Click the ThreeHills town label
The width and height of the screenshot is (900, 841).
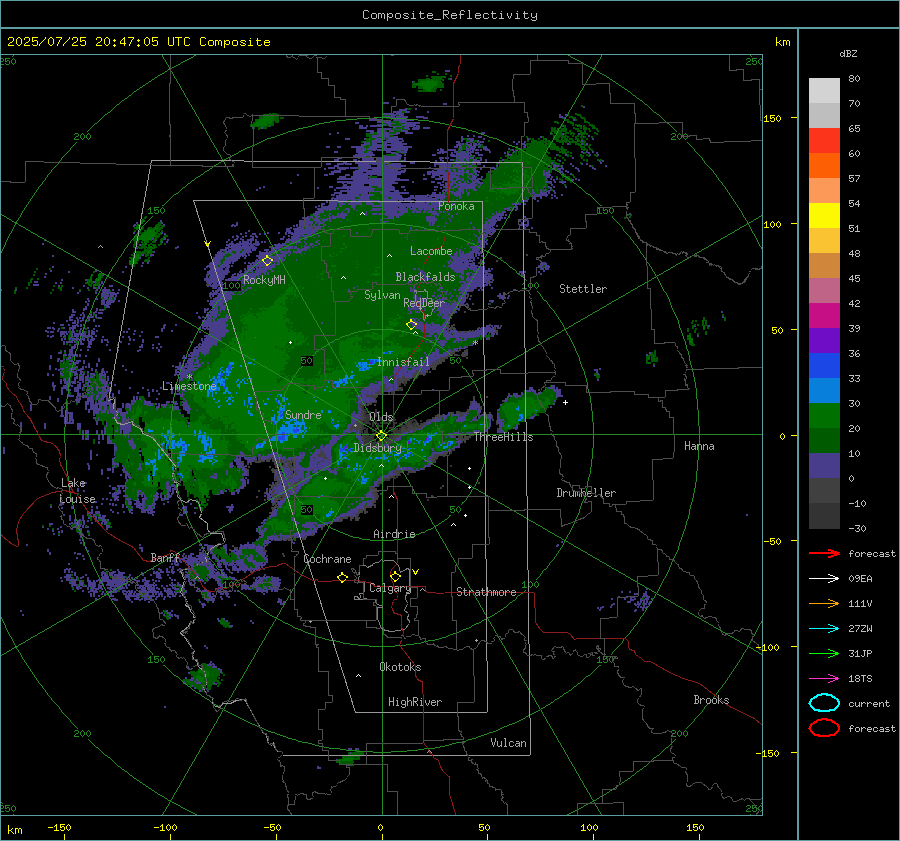(503, 437)
